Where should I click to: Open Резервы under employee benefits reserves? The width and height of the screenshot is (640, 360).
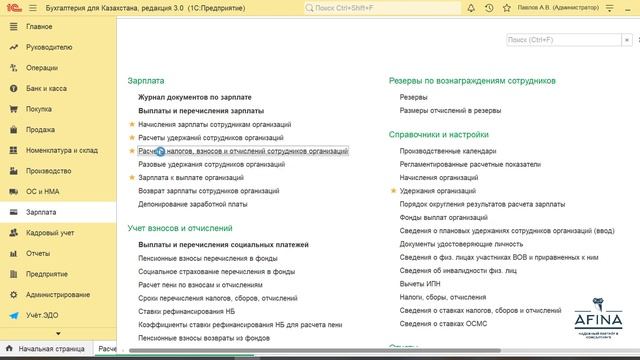click(413, 97)
